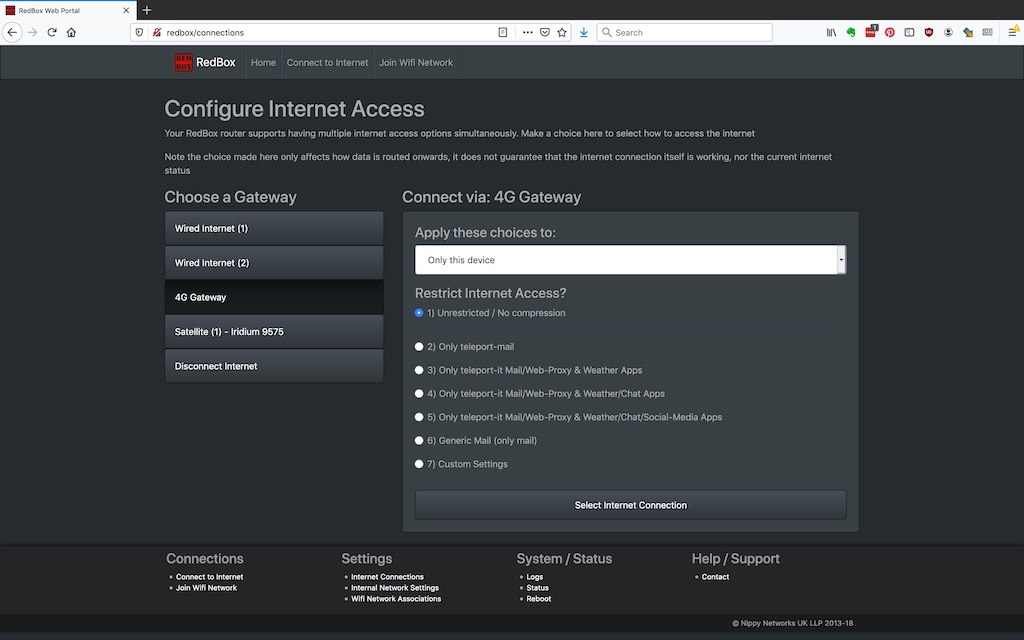Click the tracking protection shield icon

[x=139, y=32]
